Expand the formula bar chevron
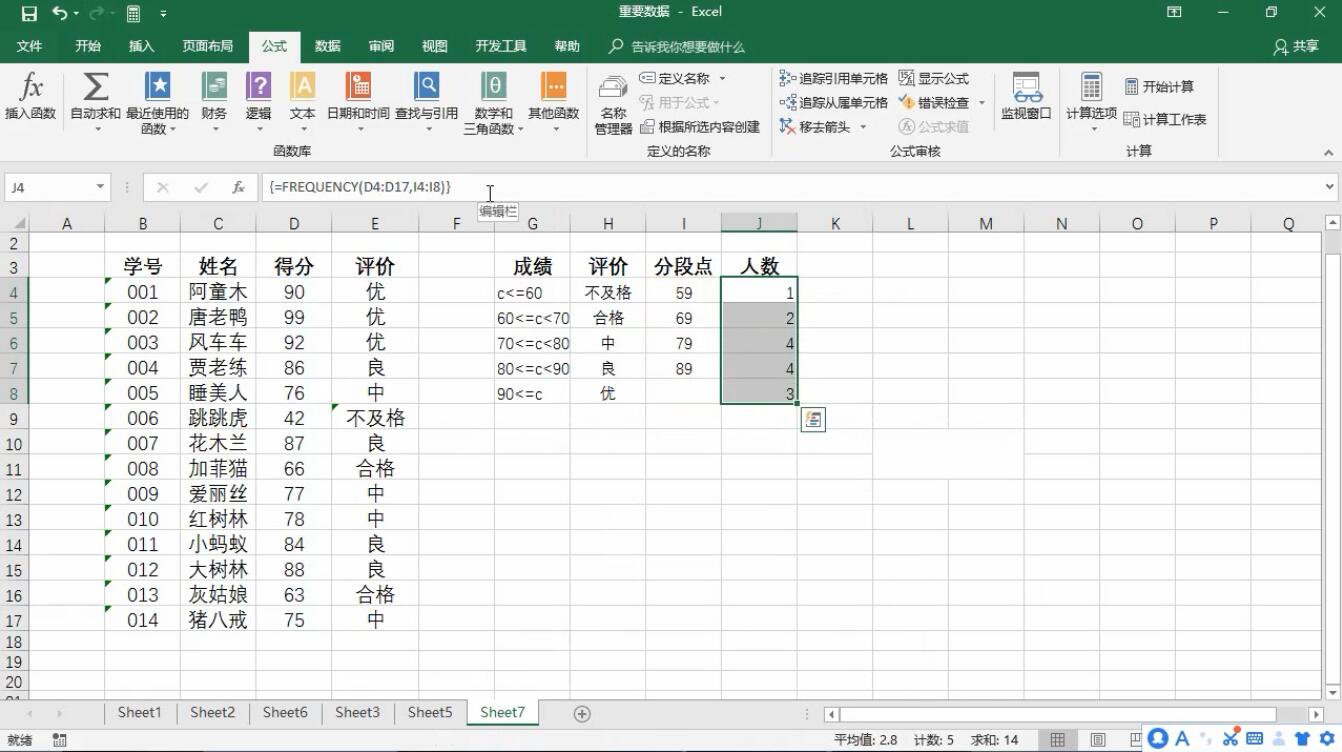Screen dimensions: 1342x752 pyautogui.click(x=1330, y=187)
